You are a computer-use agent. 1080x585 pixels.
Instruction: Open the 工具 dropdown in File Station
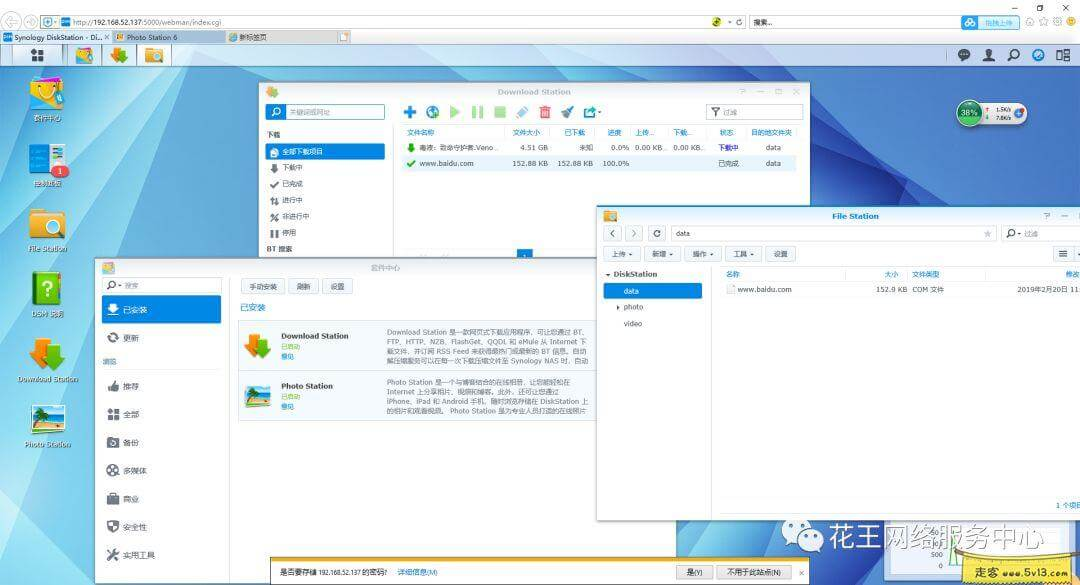[743, 254]
